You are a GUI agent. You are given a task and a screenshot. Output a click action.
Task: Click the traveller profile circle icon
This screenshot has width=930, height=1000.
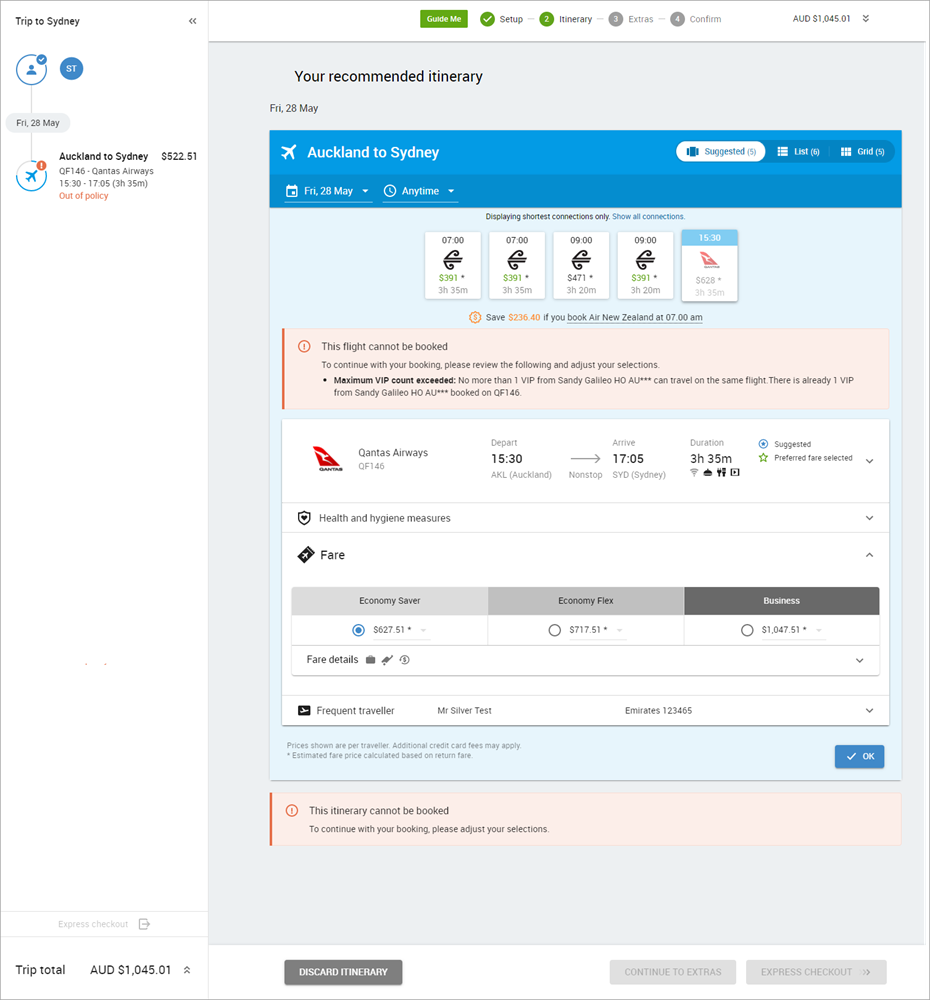pyautogui.click(x=31, y=70)
